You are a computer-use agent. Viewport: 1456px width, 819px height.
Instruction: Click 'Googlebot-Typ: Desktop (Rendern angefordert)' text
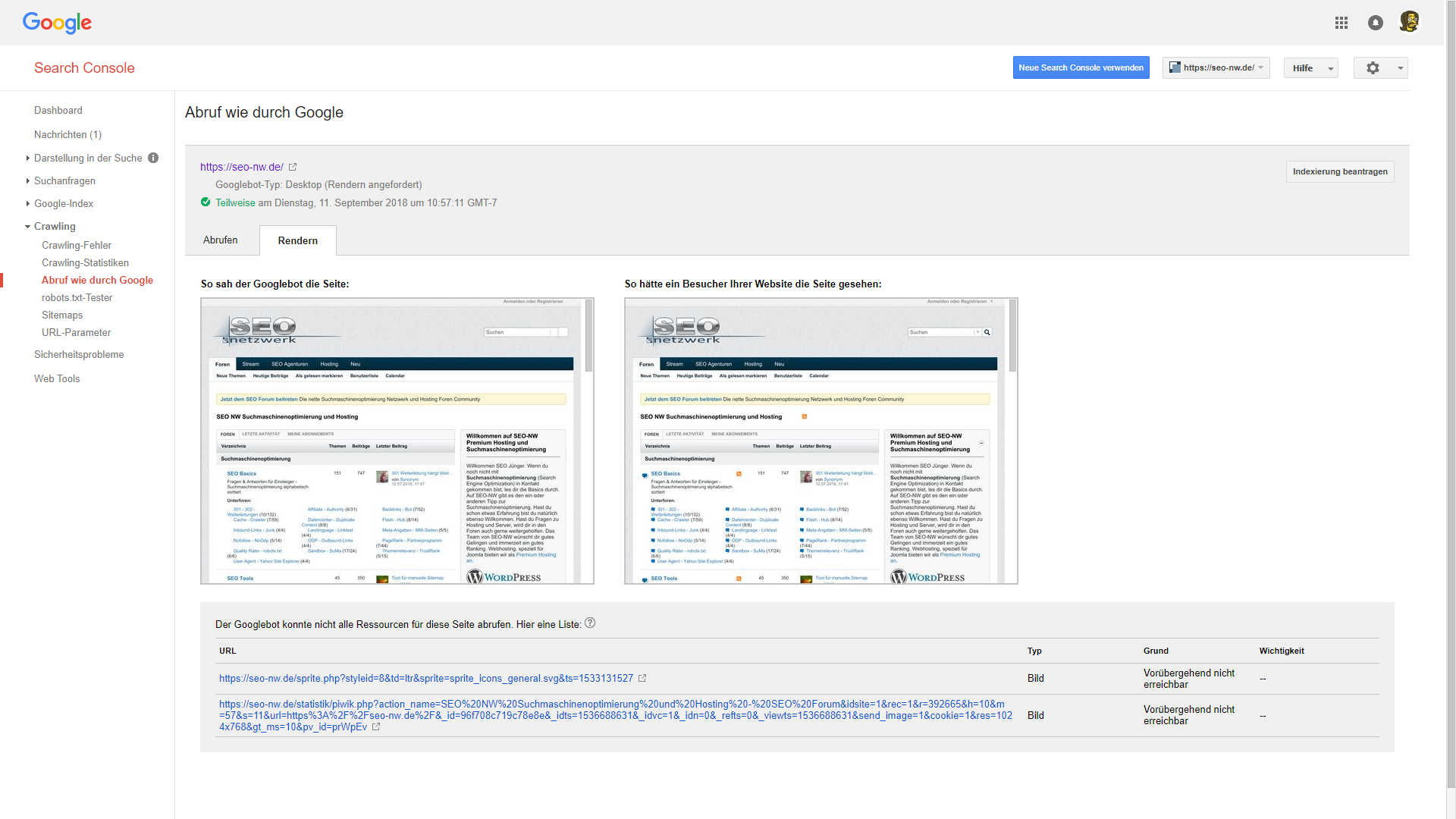tap(318, 184)
